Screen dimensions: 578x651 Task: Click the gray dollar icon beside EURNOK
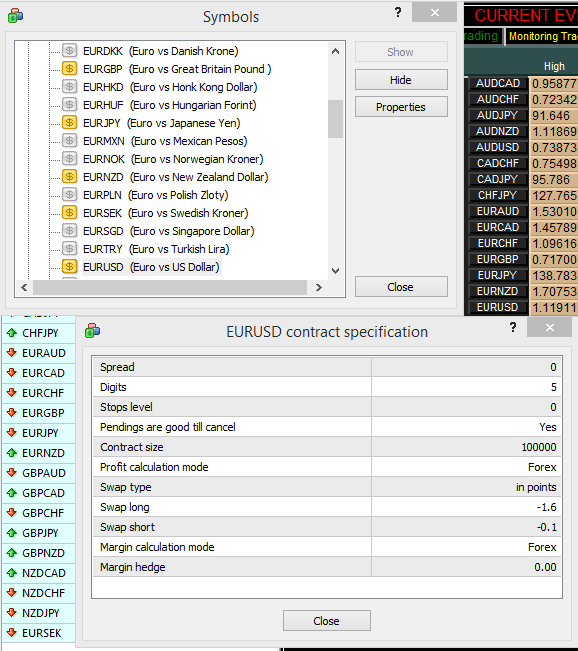coord(69,159)
